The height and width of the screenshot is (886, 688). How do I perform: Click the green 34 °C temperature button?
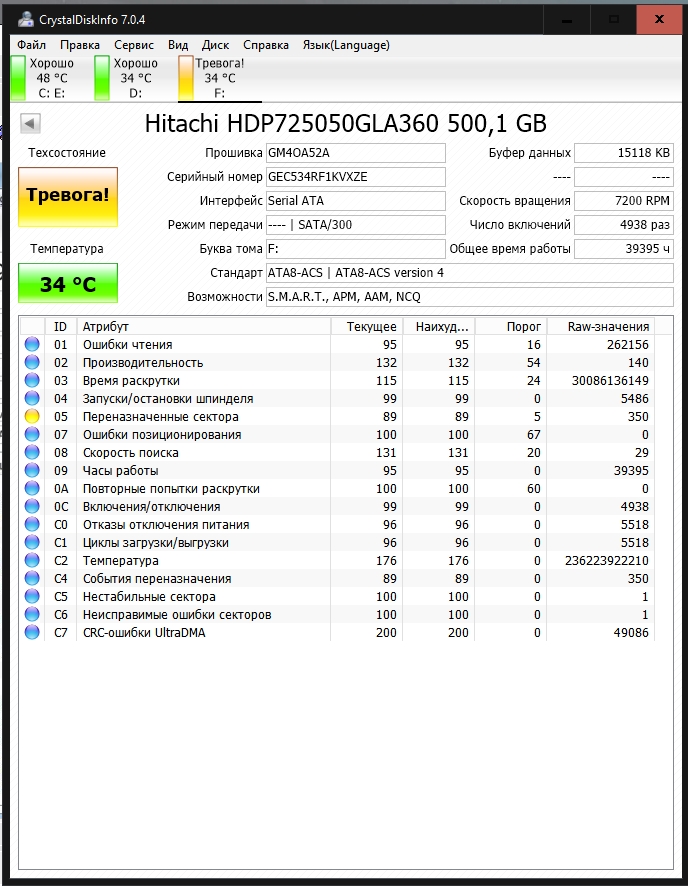point(68,284)
